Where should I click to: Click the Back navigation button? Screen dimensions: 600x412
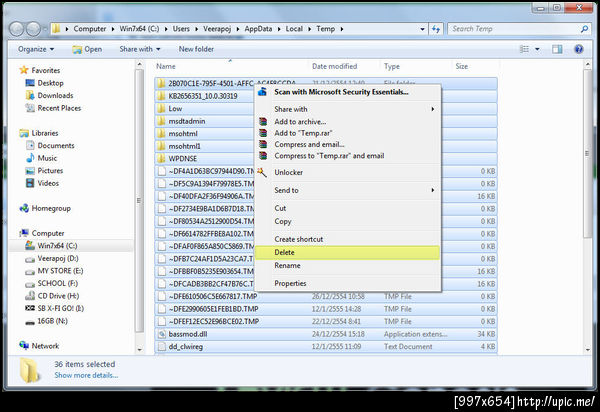pos(16,29)
